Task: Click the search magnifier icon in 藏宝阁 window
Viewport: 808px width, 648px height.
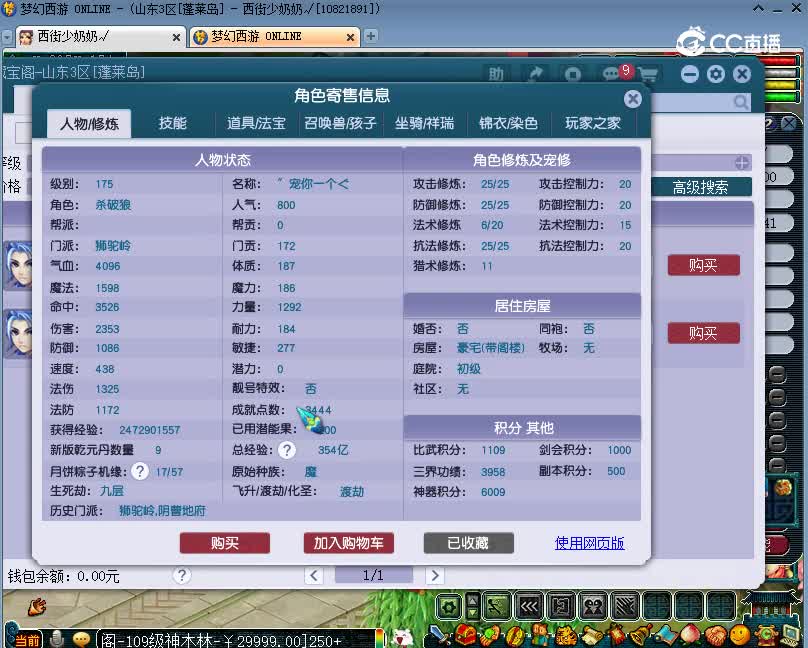Action: tap(741, 103)
